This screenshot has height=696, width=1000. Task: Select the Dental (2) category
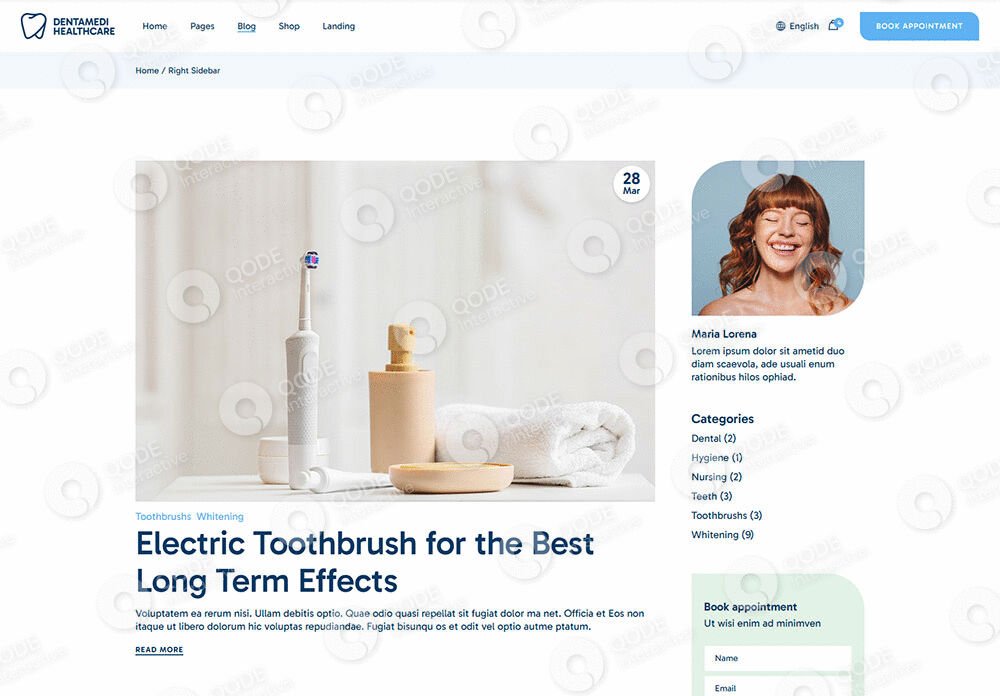coord(714,438)
